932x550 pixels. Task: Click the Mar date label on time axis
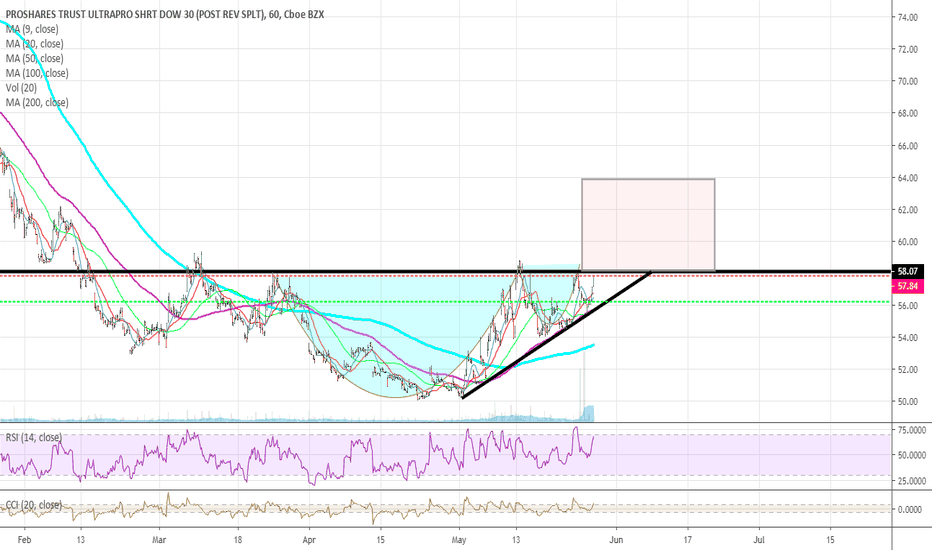[x=159, y=540]
